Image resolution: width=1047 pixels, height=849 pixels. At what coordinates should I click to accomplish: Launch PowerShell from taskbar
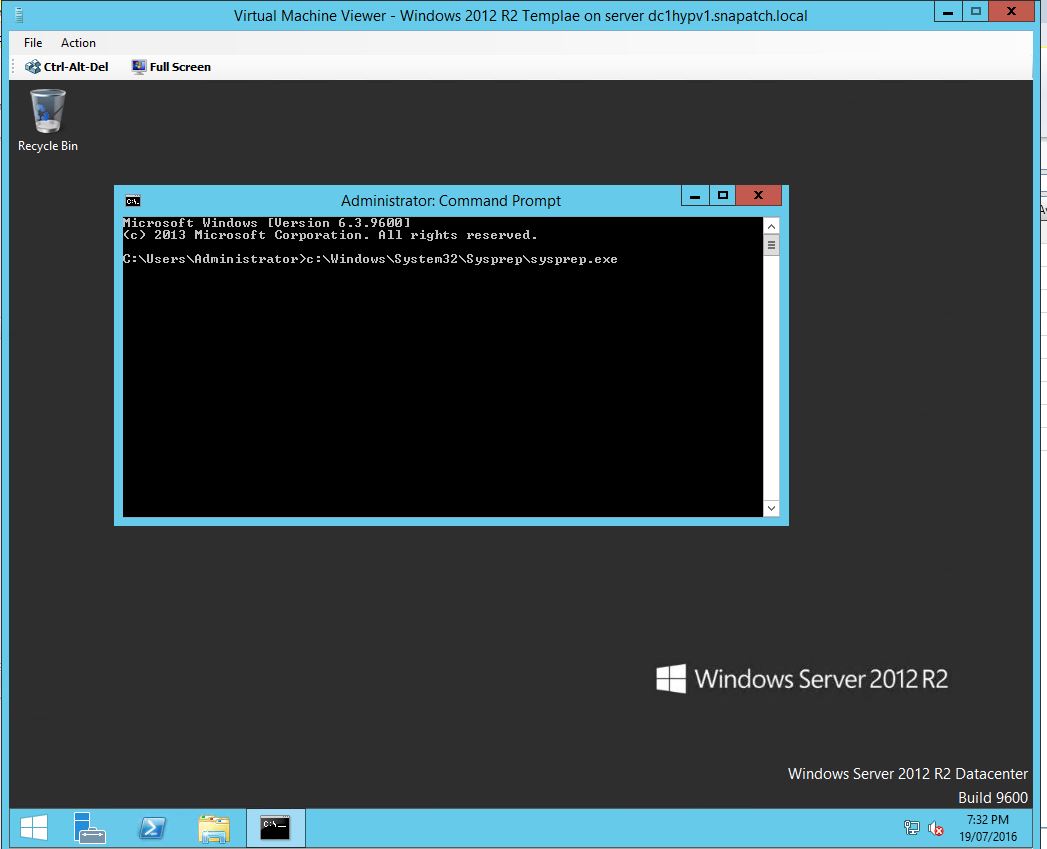[152, 828]
